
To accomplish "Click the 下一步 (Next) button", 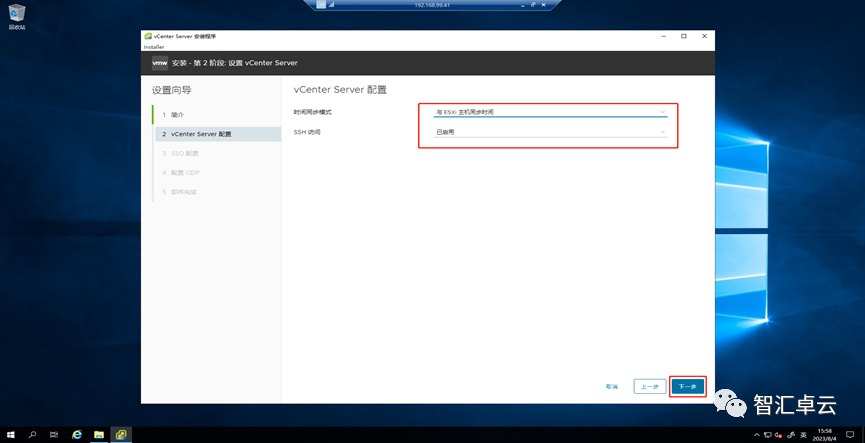I will coord(687,387).
